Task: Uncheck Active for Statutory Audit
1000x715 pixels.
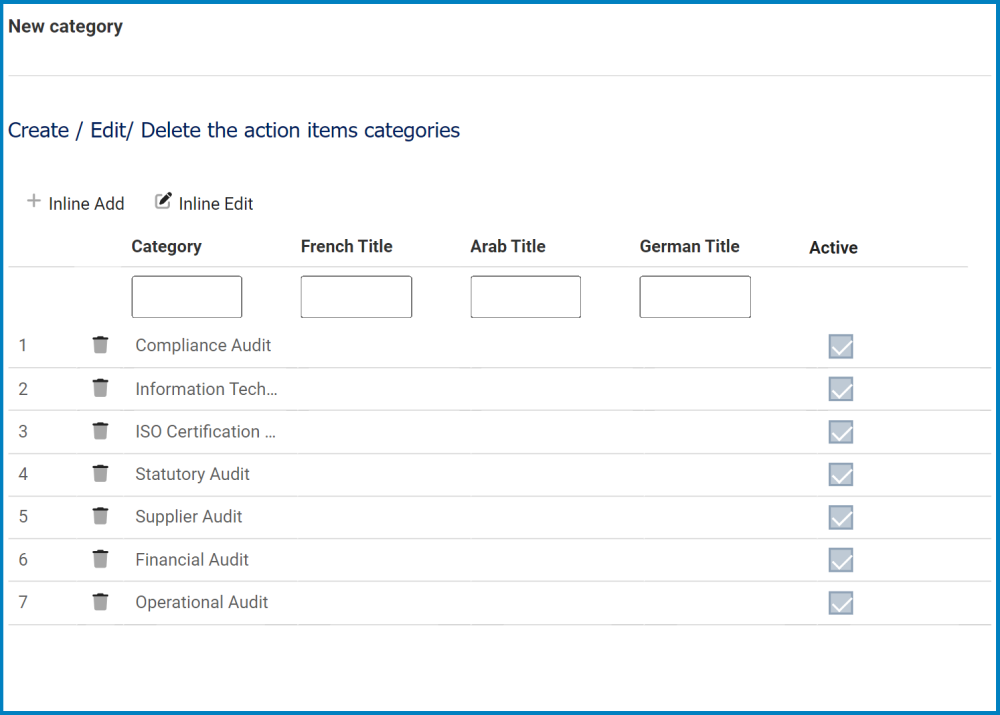Action: point(841,475)
